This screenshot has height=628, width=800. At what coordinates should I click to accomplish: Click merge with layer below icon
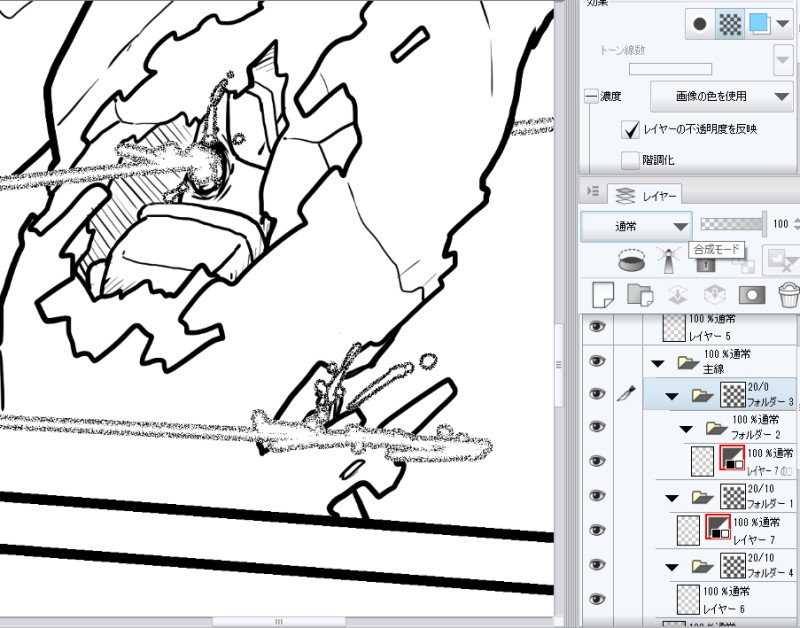(714, 295)
